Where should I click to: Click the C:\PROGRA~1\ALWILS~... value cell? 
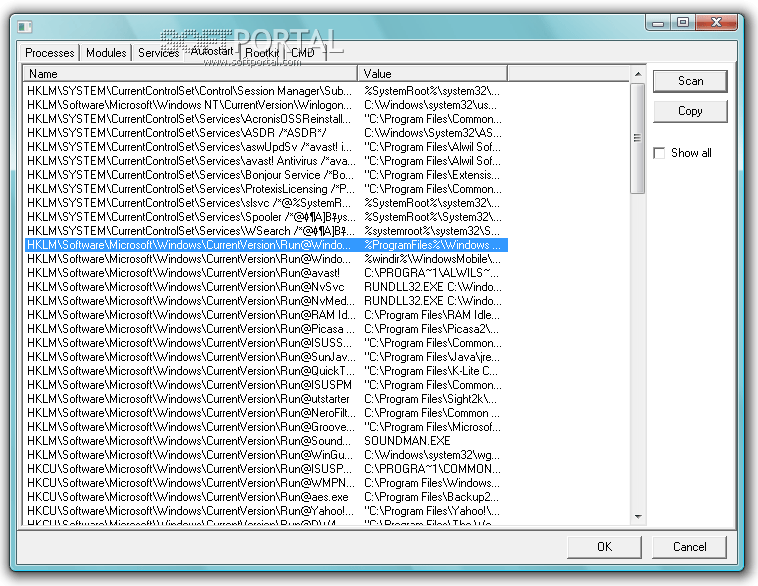click(x=431, y=273)
